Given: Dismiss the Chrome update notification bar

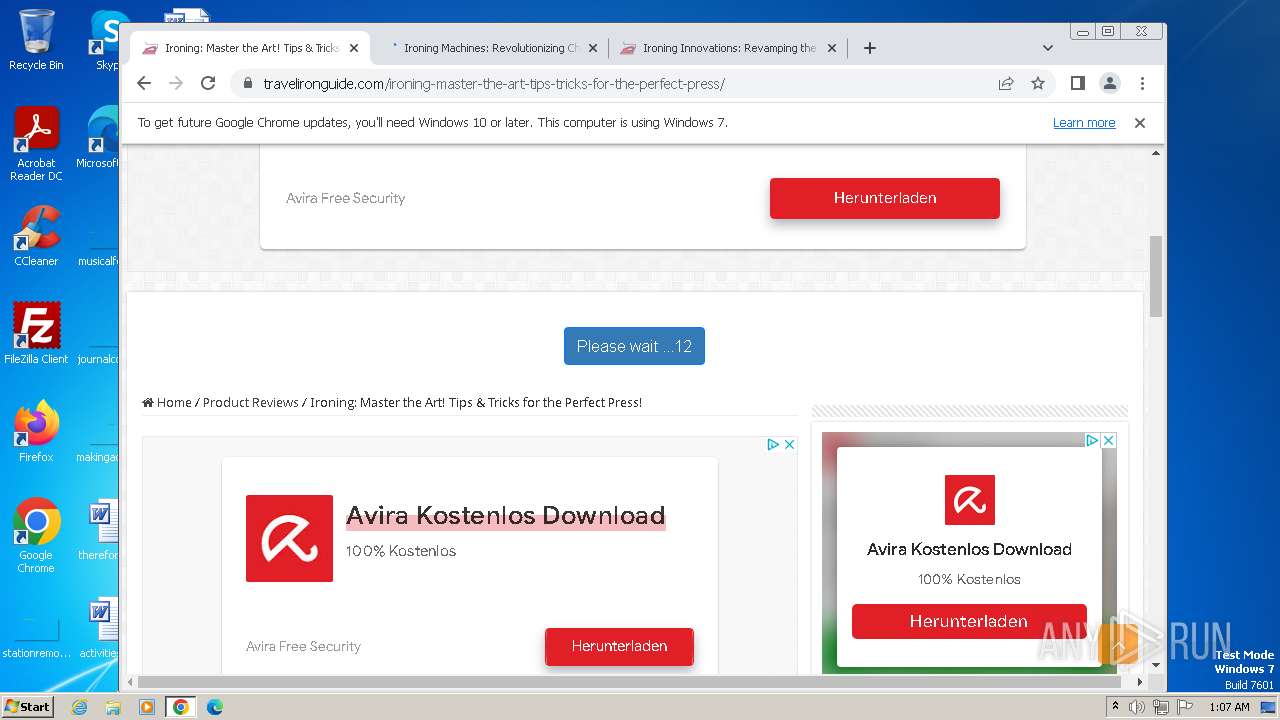Looking at the screenshot, I should click(1139, 123).
